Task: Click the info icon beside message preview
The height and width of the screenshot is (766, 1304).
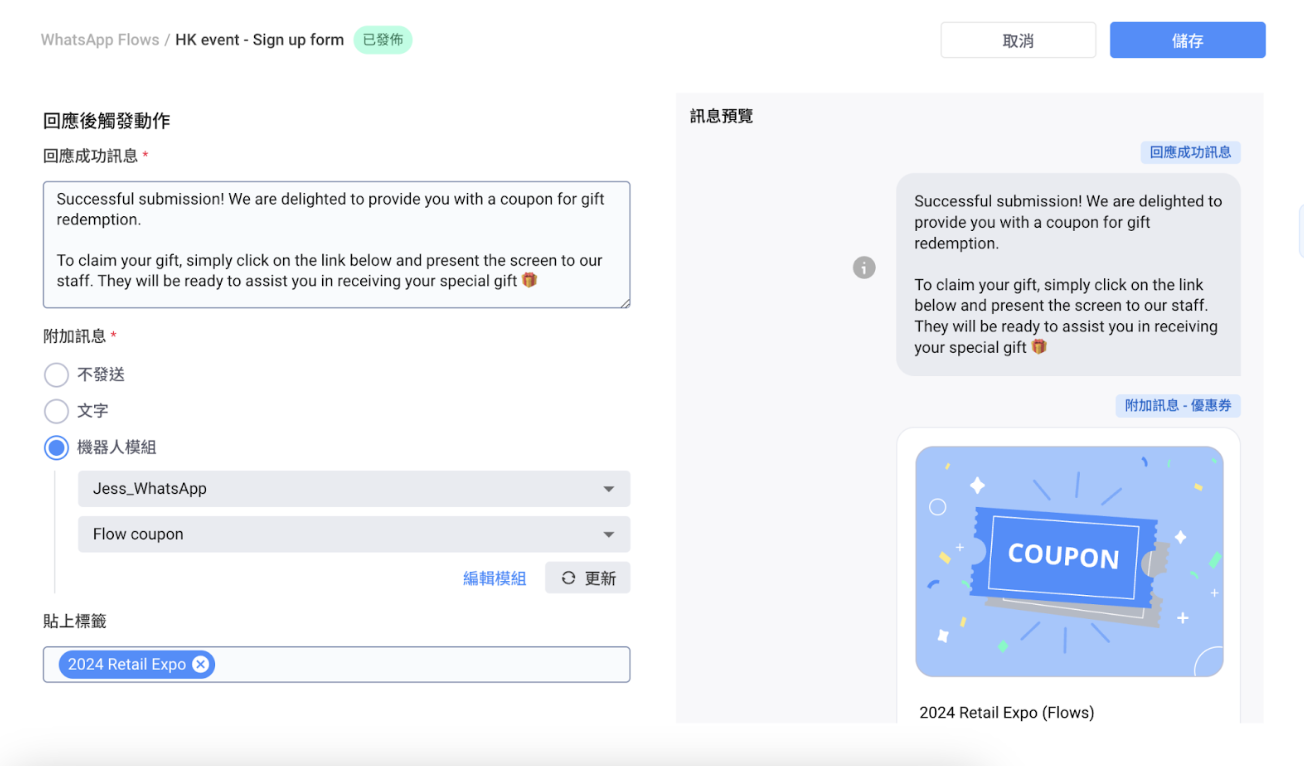Action: [864, 267]
